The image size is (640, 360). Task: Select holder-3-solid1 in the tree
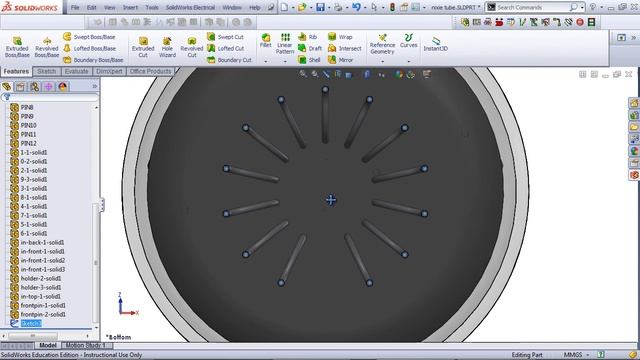coord(41,287)
